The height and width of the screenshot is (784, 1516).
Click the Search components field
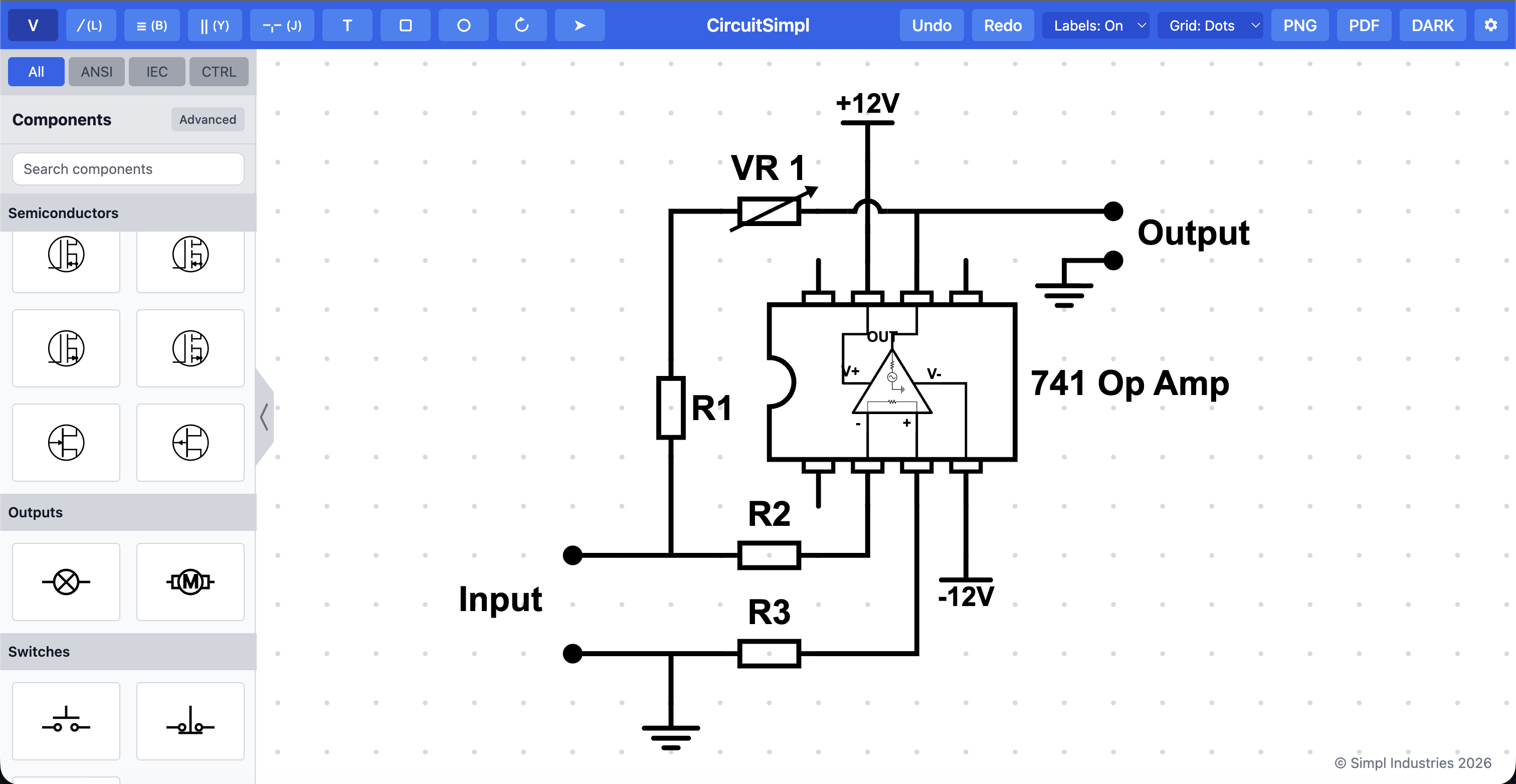(x=128, y=169)
